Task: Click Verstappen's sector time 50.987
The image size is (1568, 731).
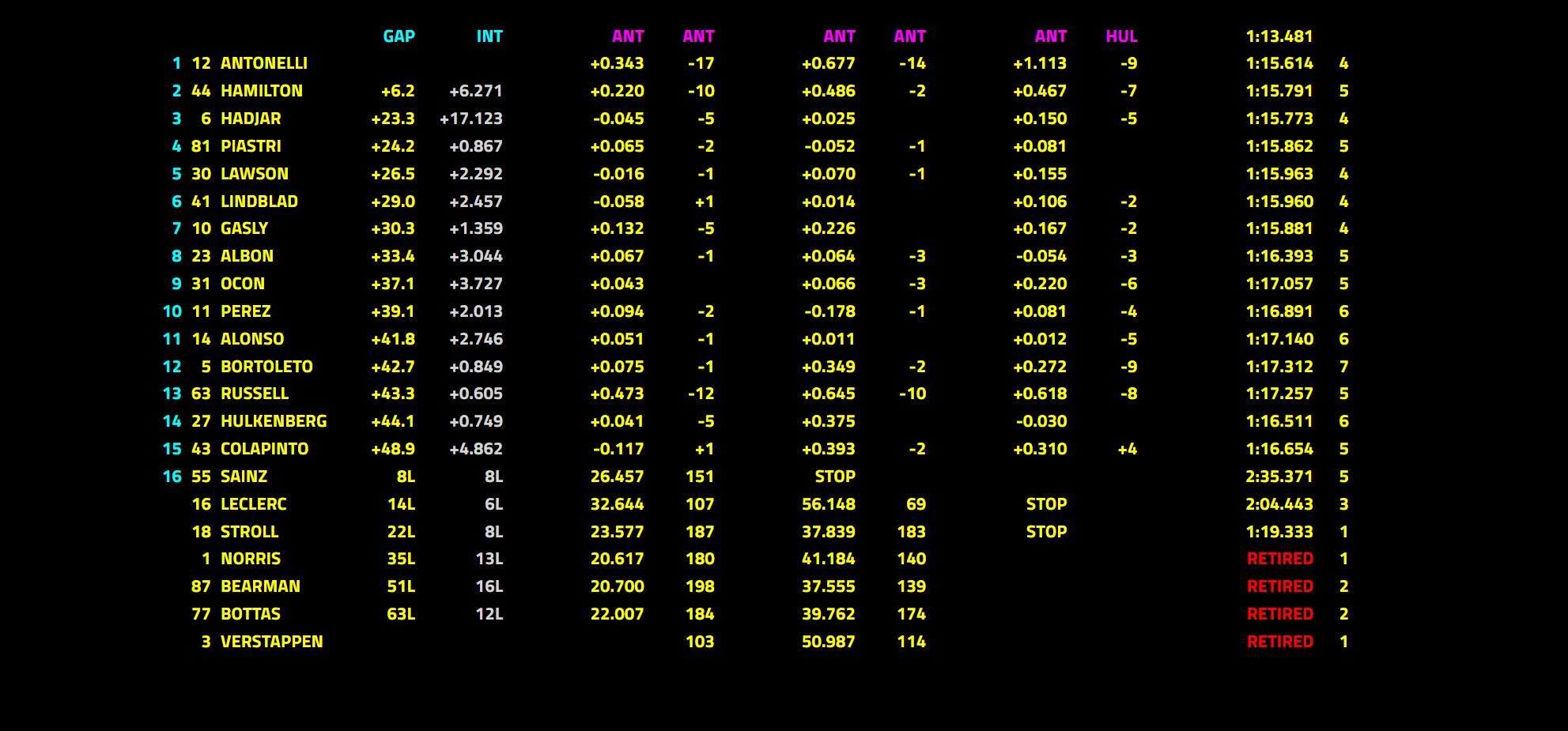Action: coord(829,642)
